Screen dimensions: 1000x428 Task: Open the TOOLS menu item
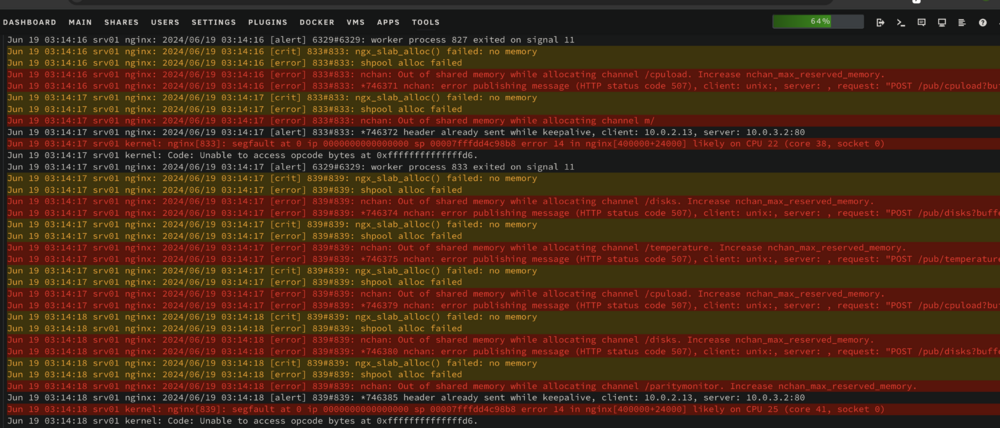point(425,22)
